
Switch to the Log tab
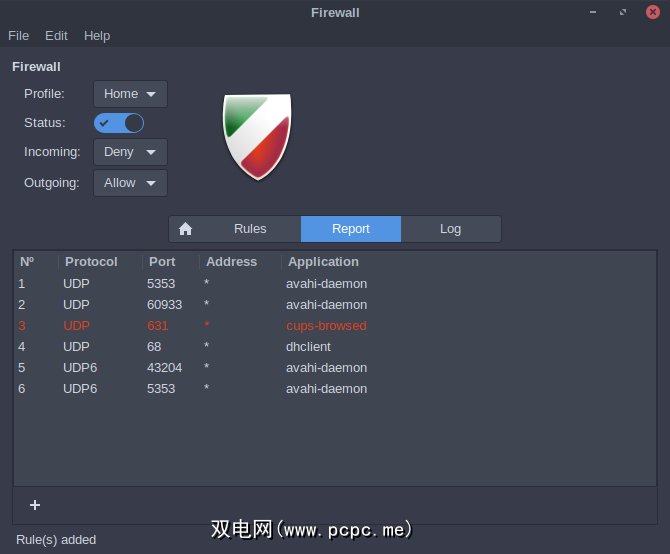[450, 229]
